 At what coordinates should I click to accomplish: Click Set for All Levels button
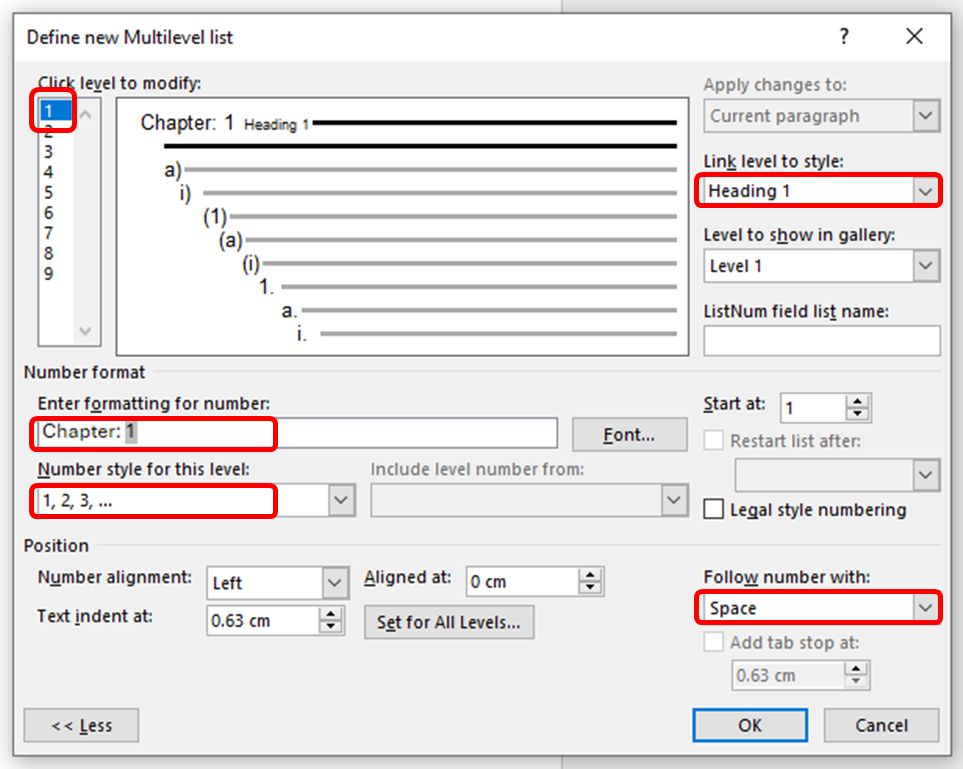448,622
